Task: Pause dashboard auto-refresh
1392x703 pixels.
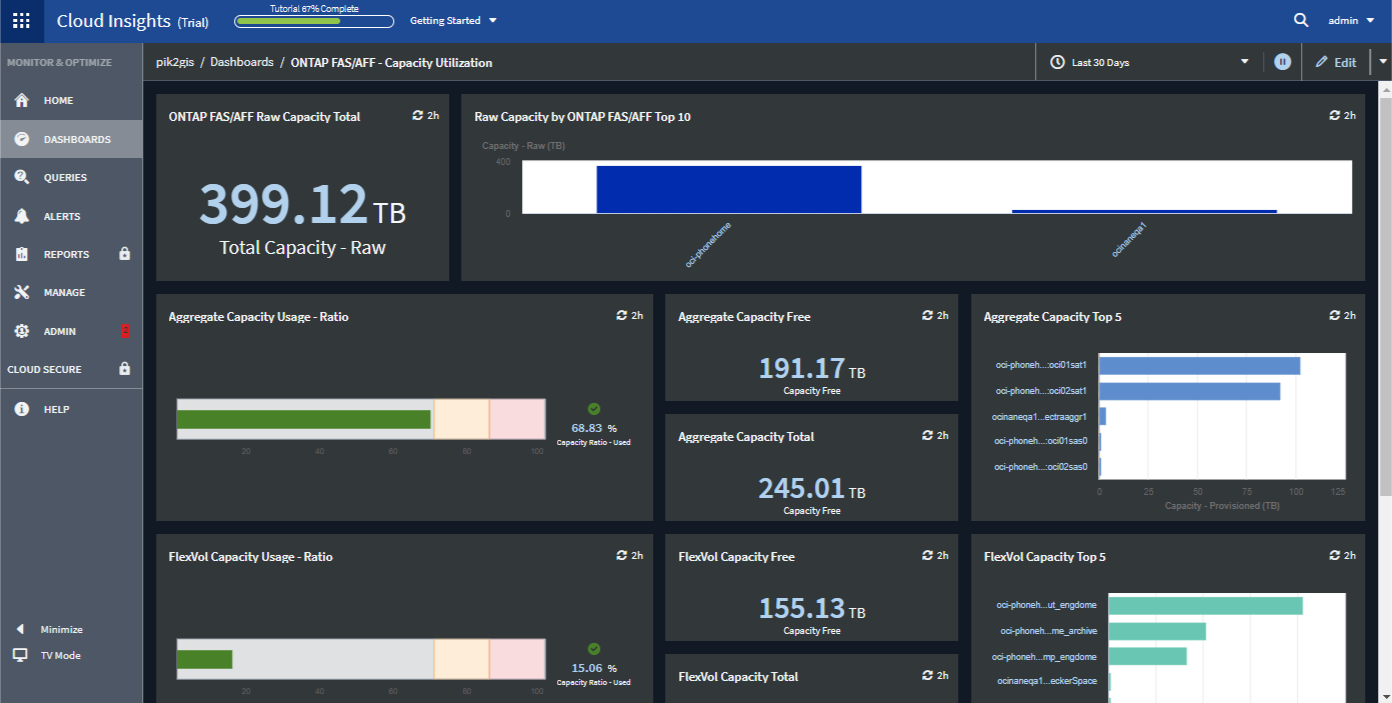Action: coord(1282,62)
